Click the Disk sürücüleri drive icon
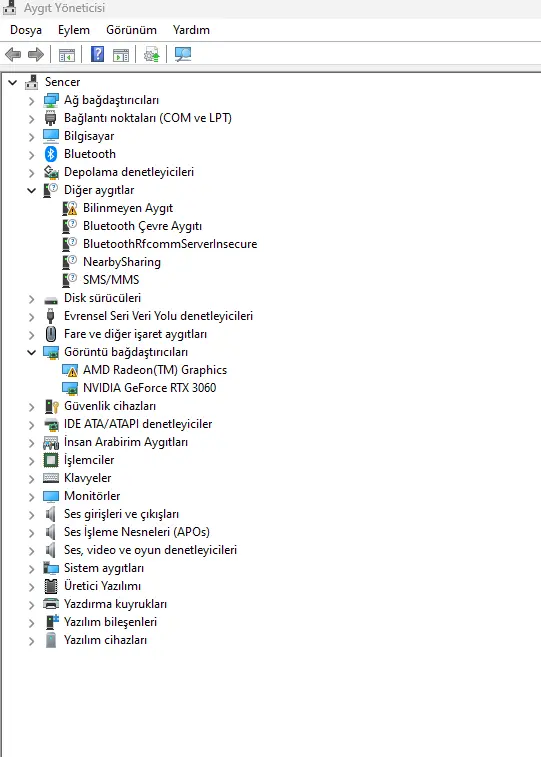 (51, 300)
